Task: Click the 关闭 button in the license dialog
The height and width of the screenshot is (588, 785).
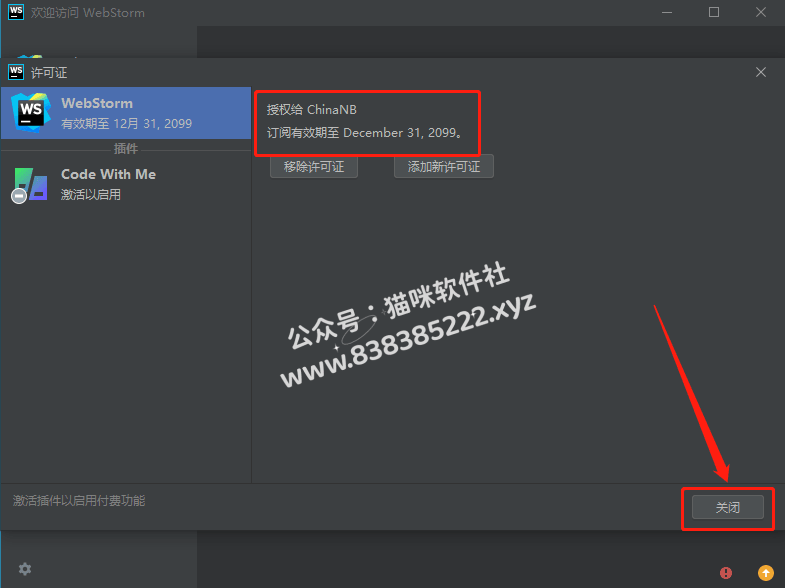Action: pyautogui.click(x=727, y=507)
